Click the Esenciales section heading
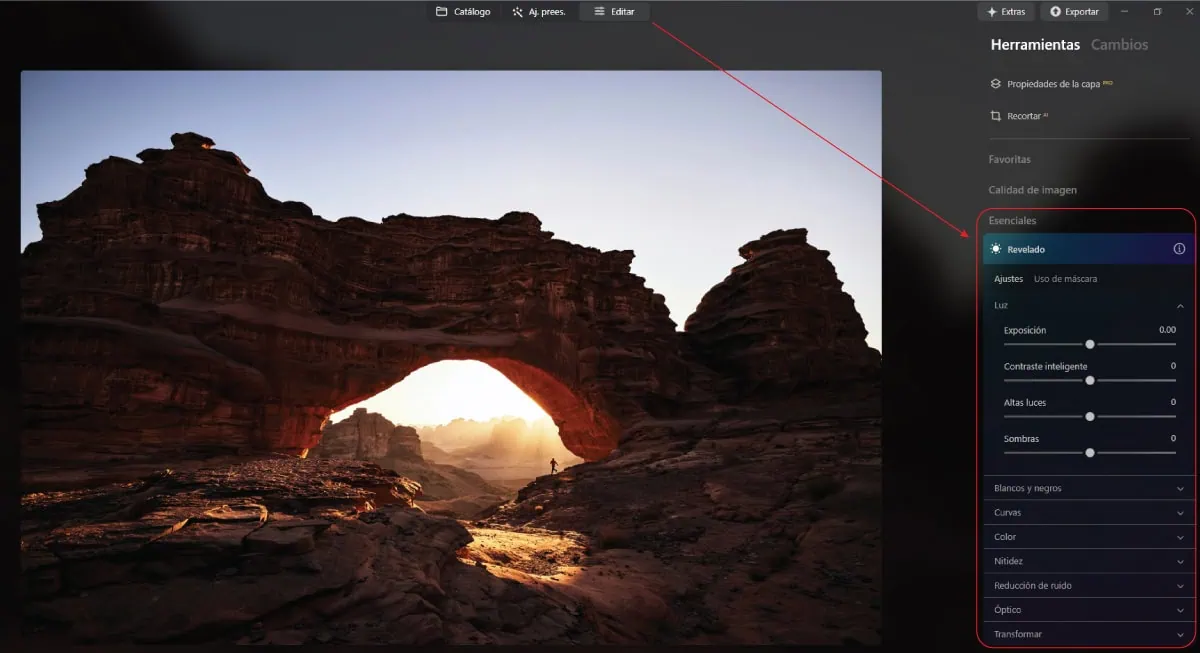1200x653 pixels. pyautogui.click(x=1012, y=220)
